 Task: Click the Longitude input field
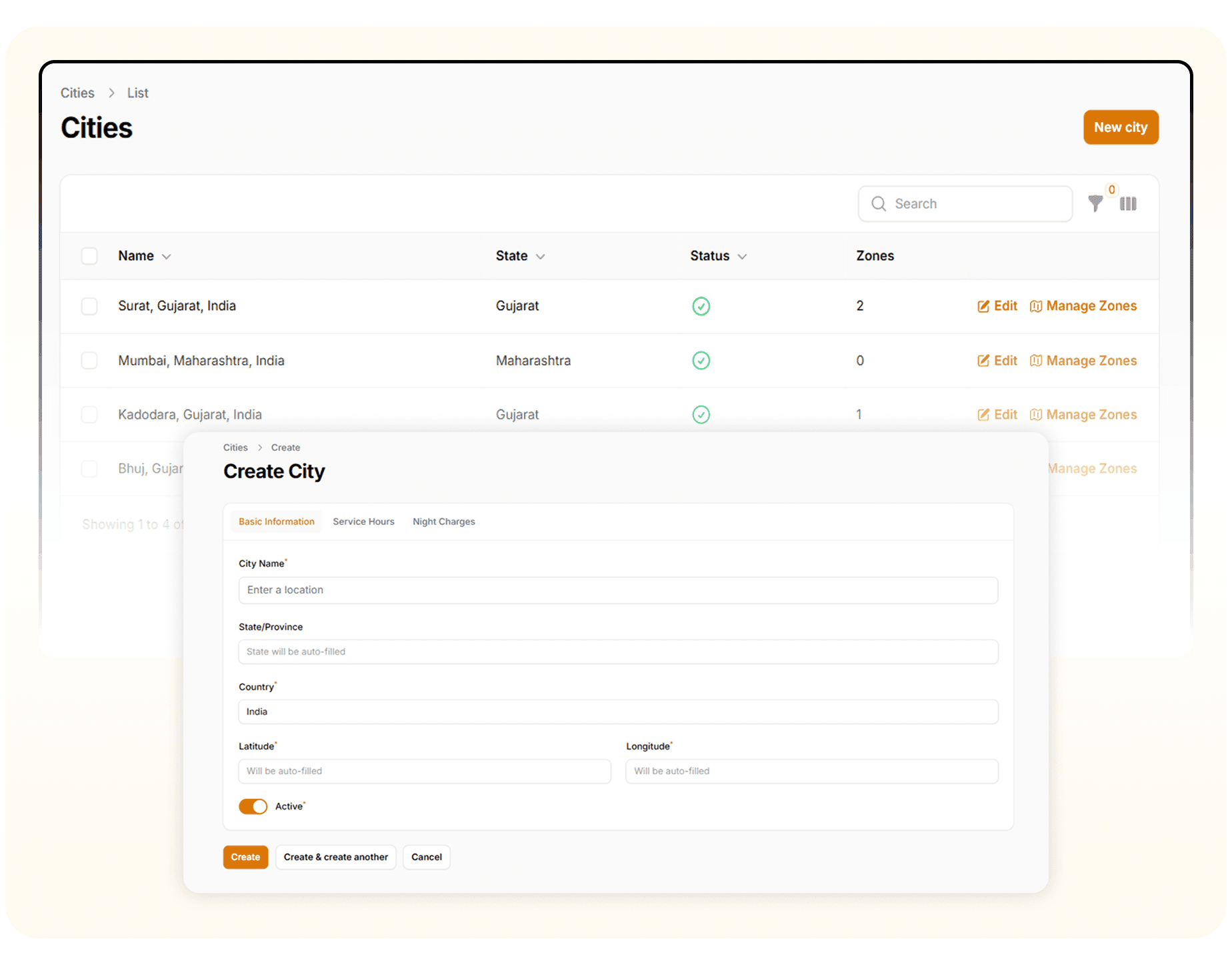(812, 771)
